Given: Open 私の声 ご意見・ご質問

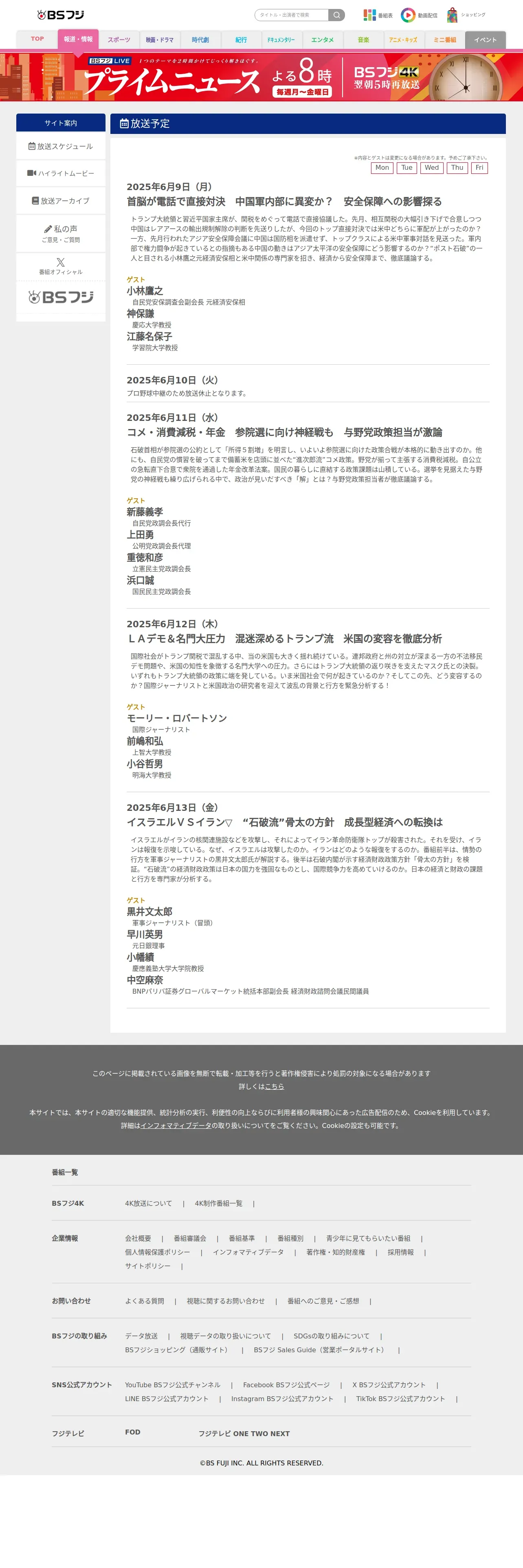Looking at the screenshot, I should (60, 233).
